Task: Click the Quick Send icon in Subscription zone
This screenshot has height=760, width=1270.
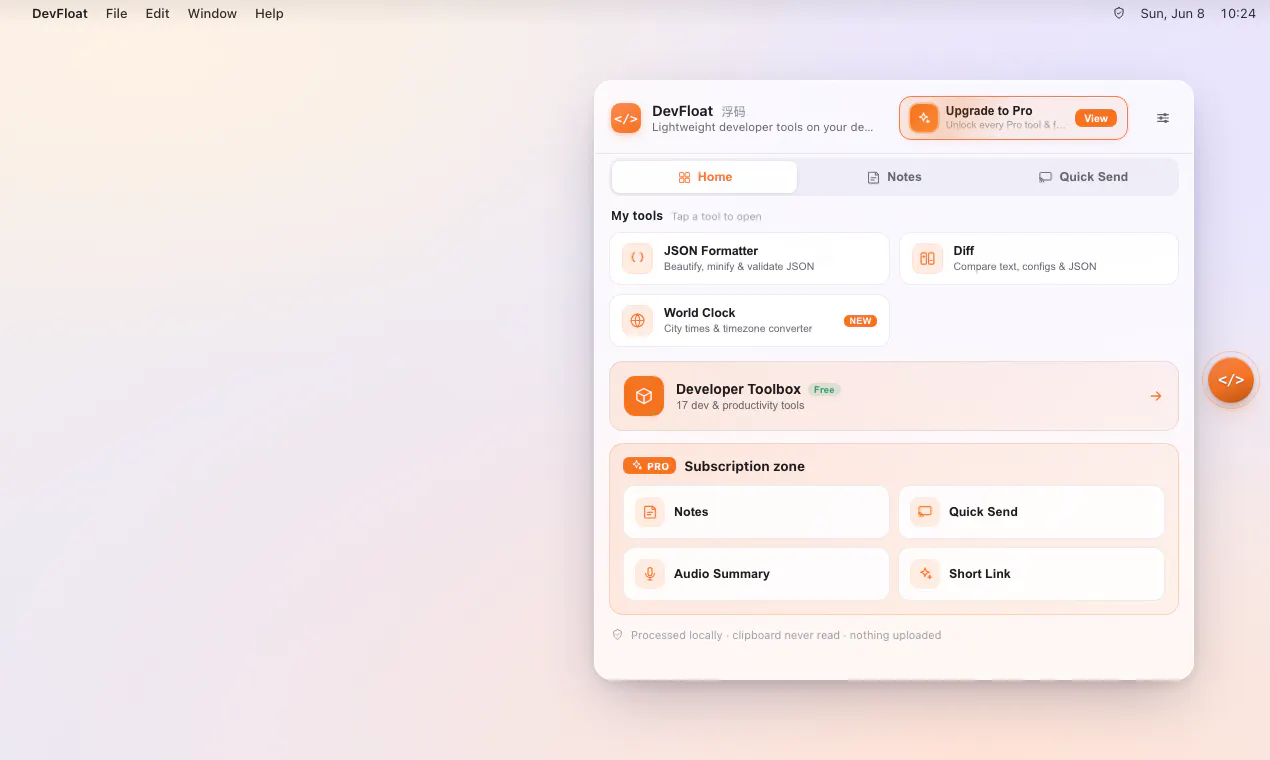Action: point(925,512)
